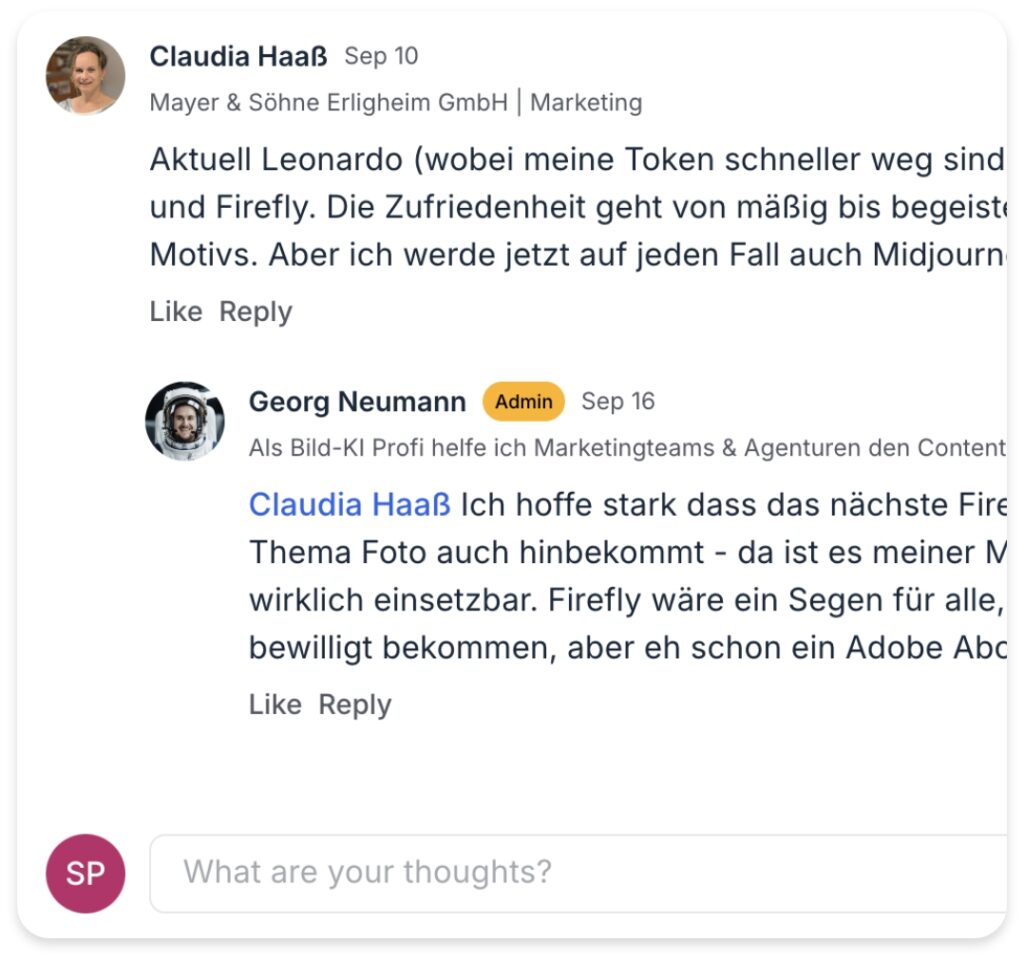Click the comment line starting 'und Firefly'

pyautogui.click(x=576, y=207)
